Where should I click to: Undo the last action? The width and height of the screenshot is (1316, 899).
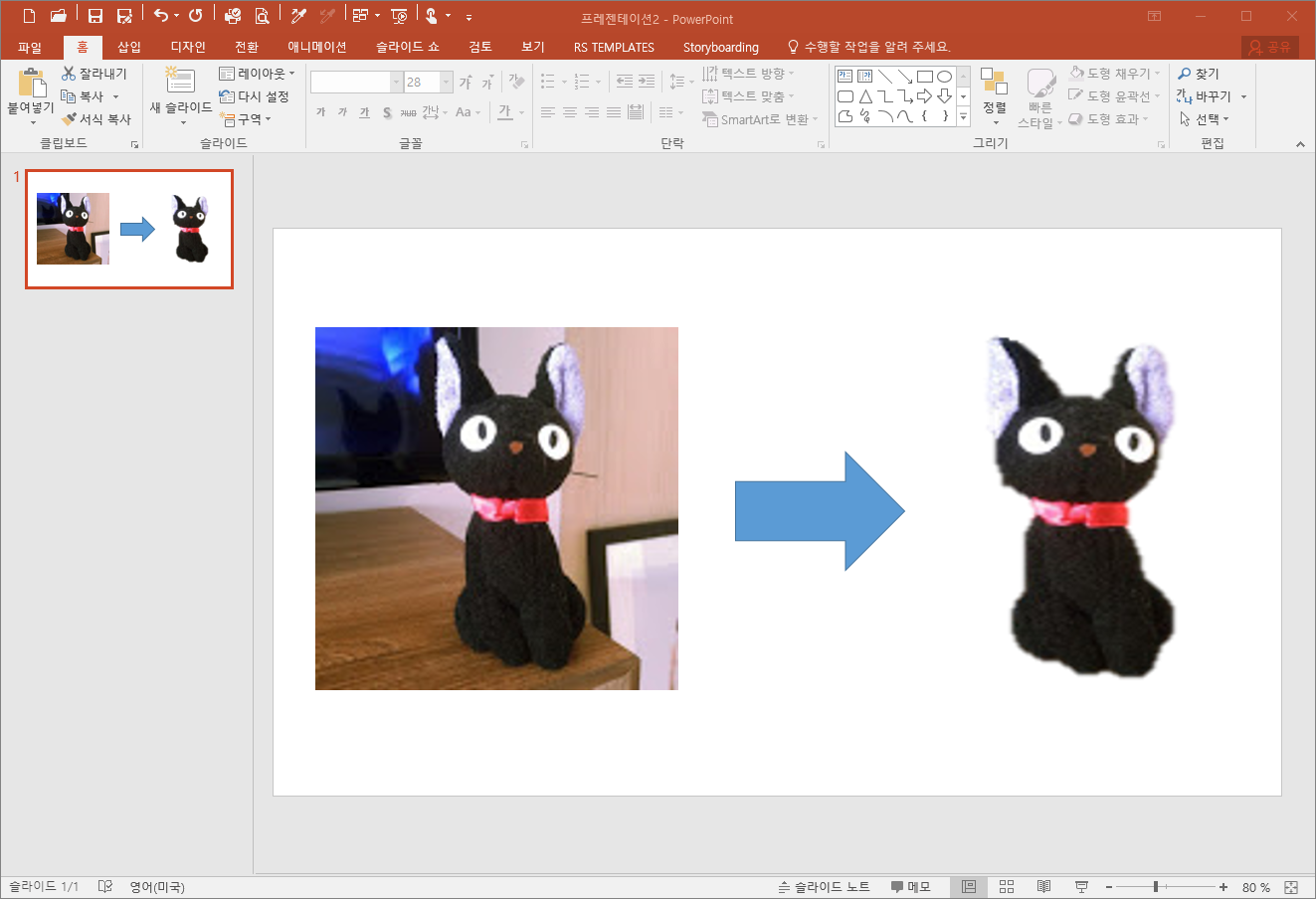point(160,16)
